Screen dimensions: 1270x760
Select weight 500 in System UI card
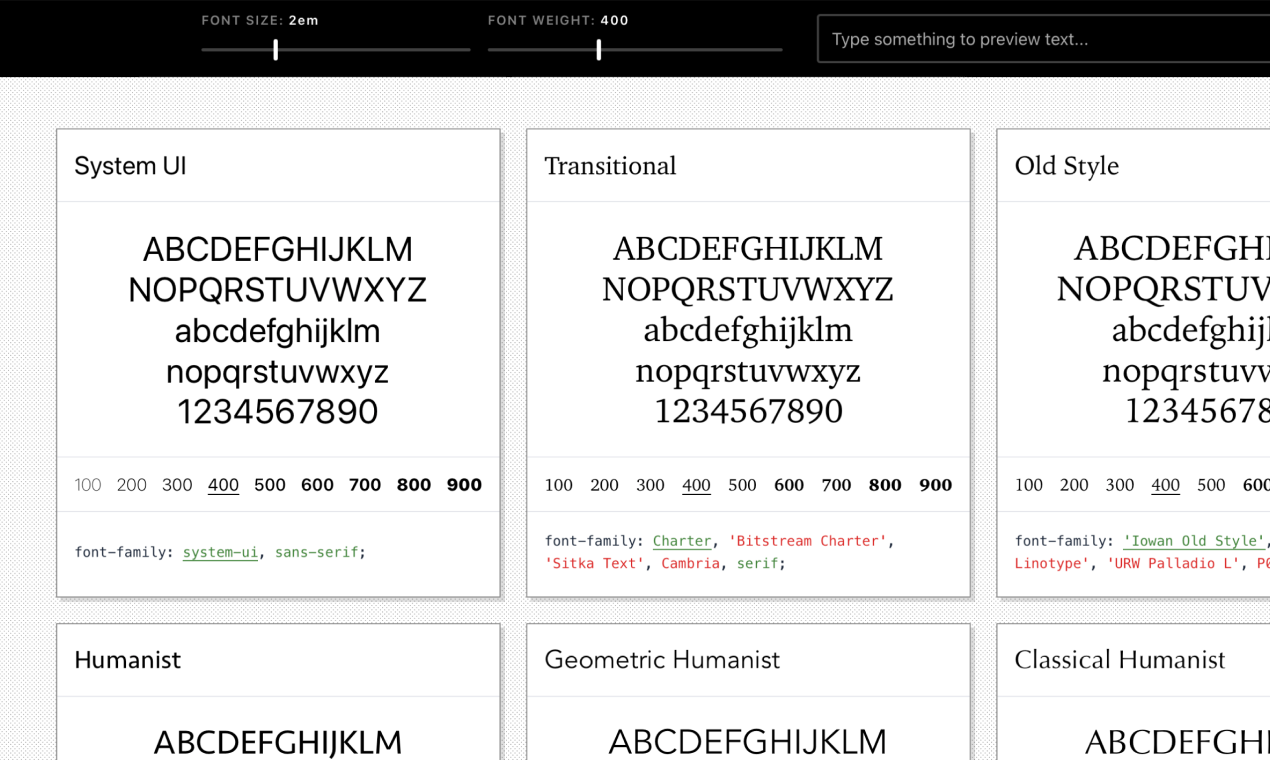click(x=270, y=485)
